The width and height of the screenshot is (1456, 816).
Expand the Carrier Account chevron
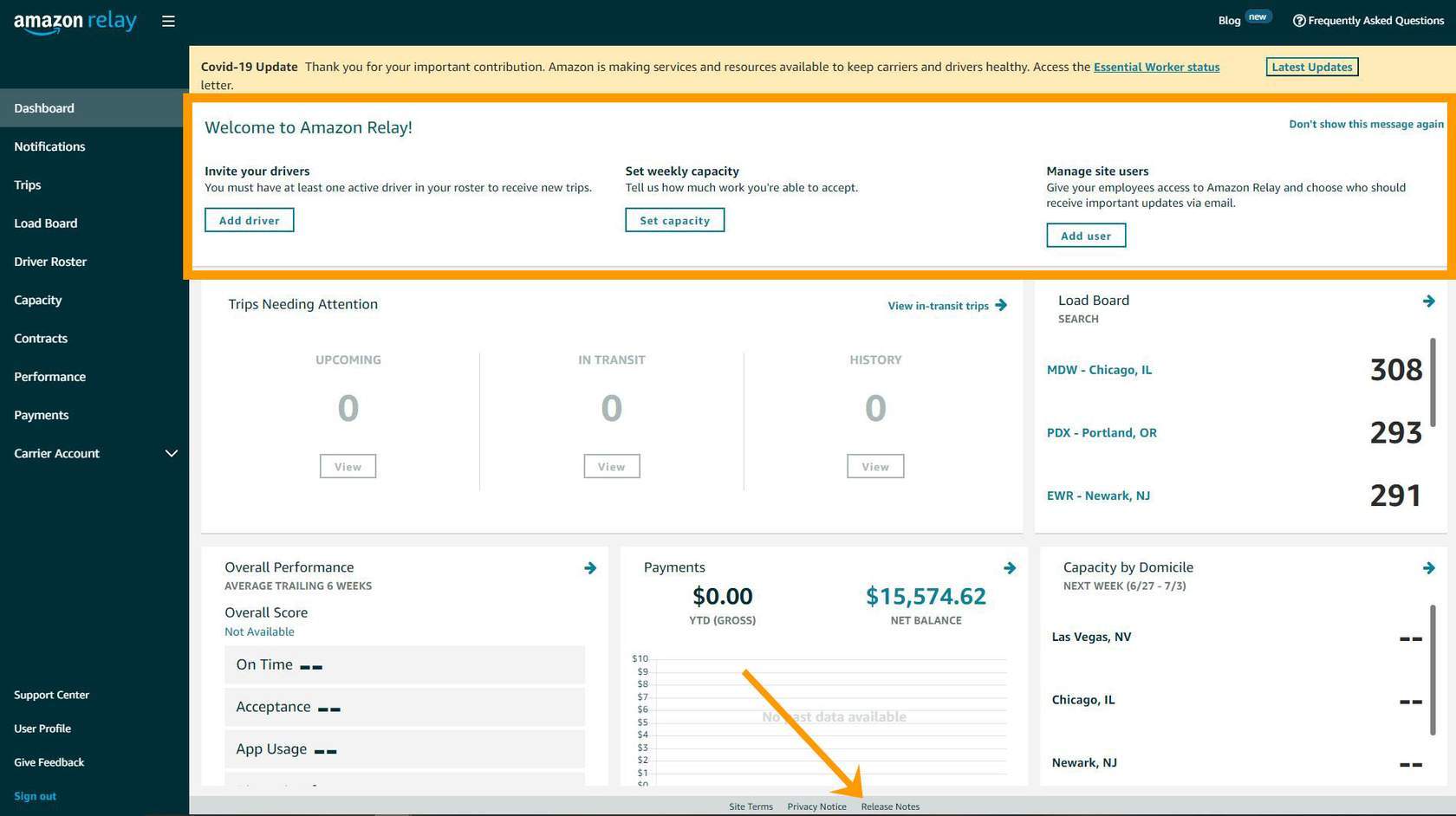click(x=172, y=453)
